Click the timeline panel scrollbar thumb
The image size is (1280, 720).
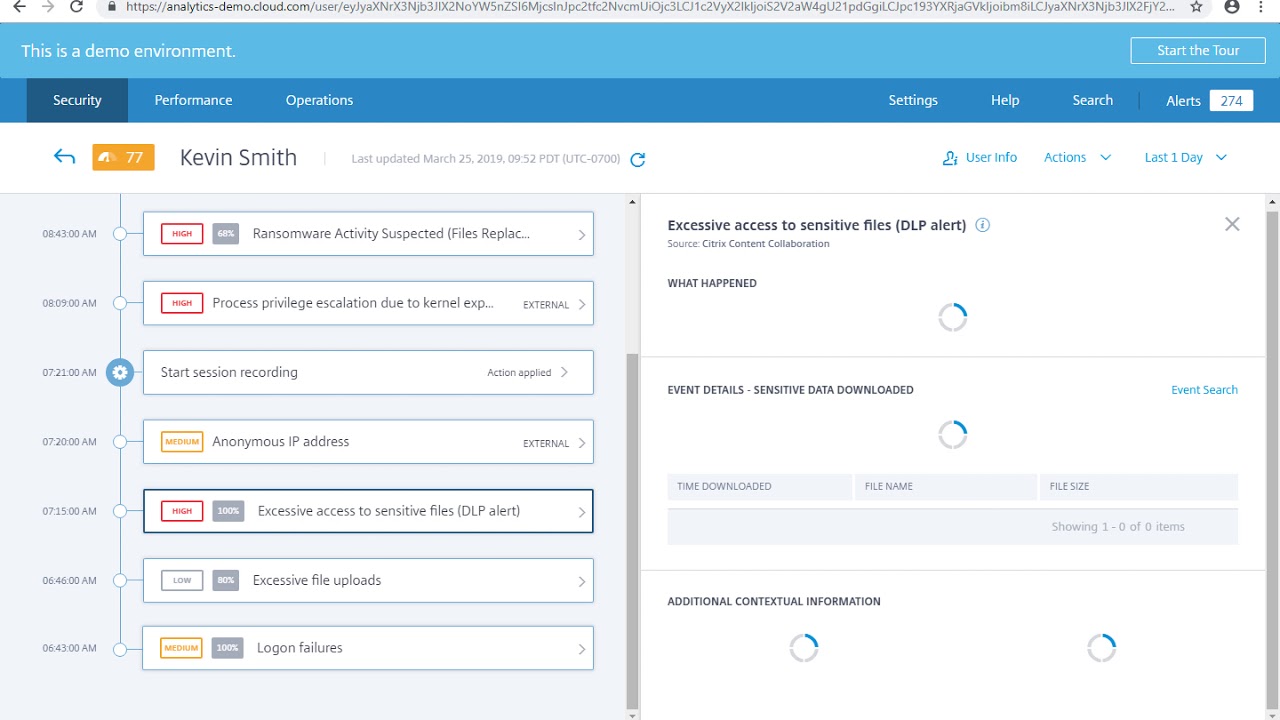tap(632, 529)
